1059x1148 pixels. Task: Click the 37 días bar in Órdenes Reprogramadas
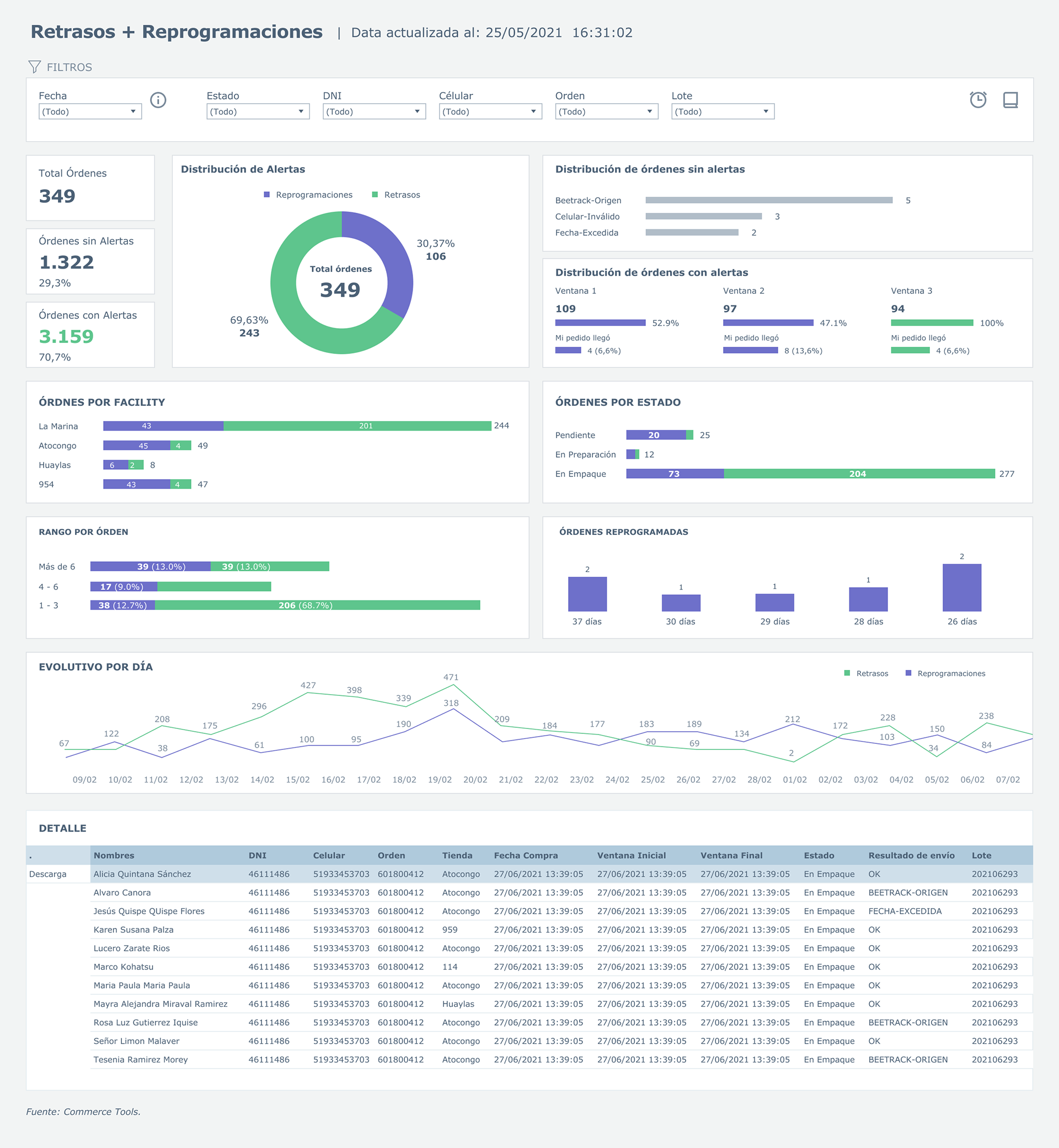tap(587, 594)
